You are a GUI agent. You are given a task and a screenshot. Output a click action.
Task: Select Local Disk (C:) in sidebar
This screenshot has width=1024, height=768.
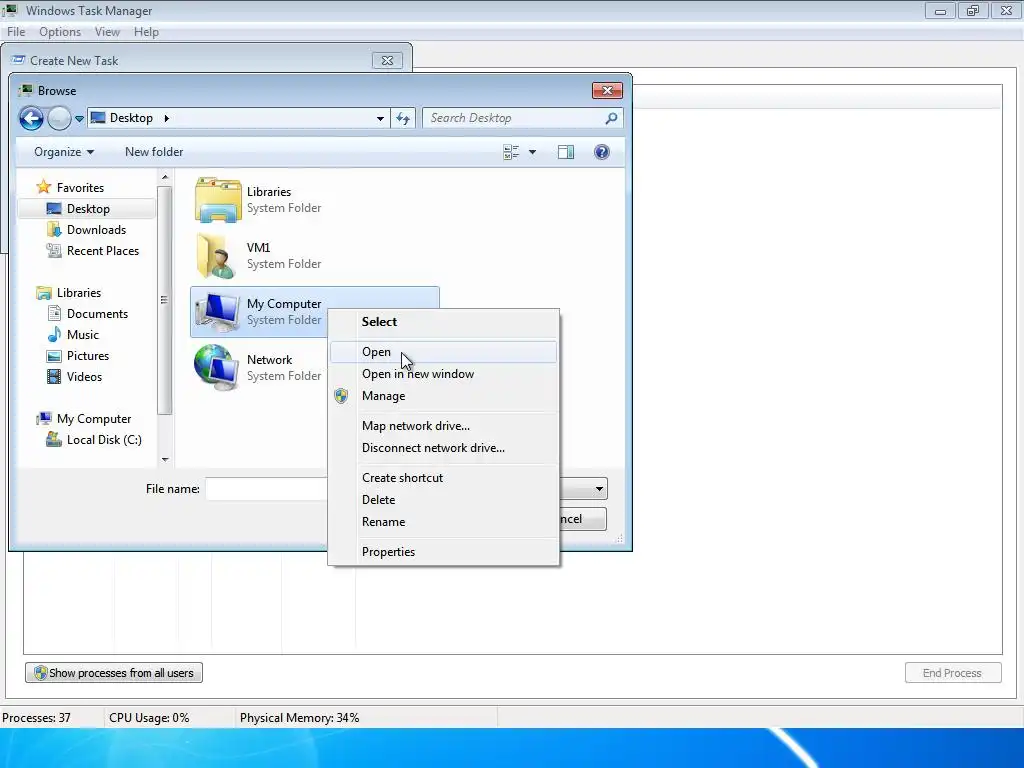click(104, 440)
